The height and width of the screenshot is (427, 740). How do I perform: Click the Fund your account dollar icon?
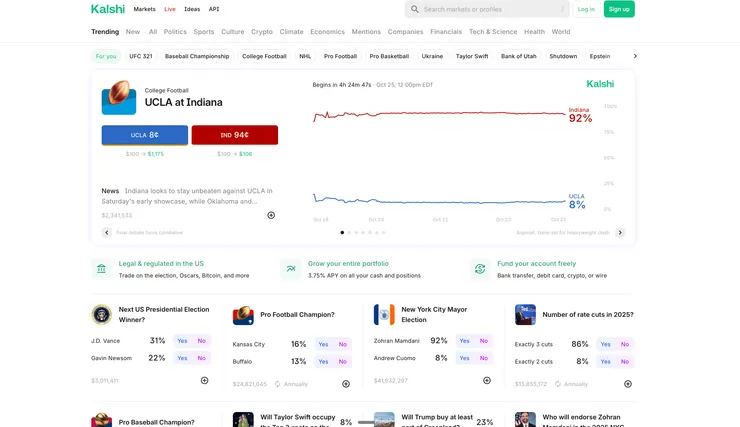[480, 269]
